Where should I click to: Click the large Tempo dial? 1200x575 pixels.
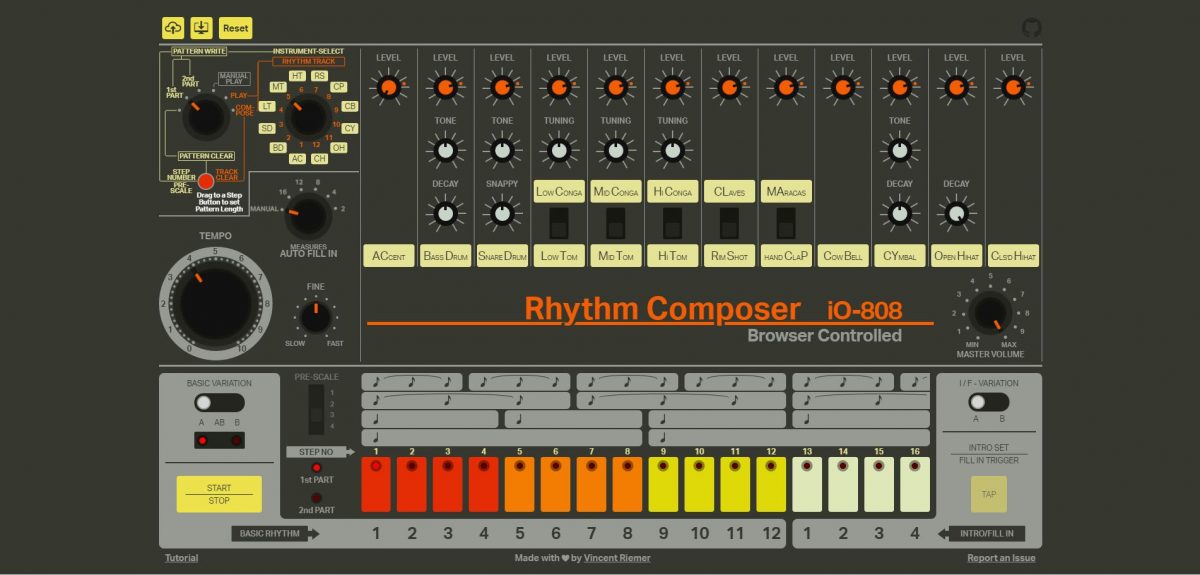pyautogui.click(x=214, y=302)
